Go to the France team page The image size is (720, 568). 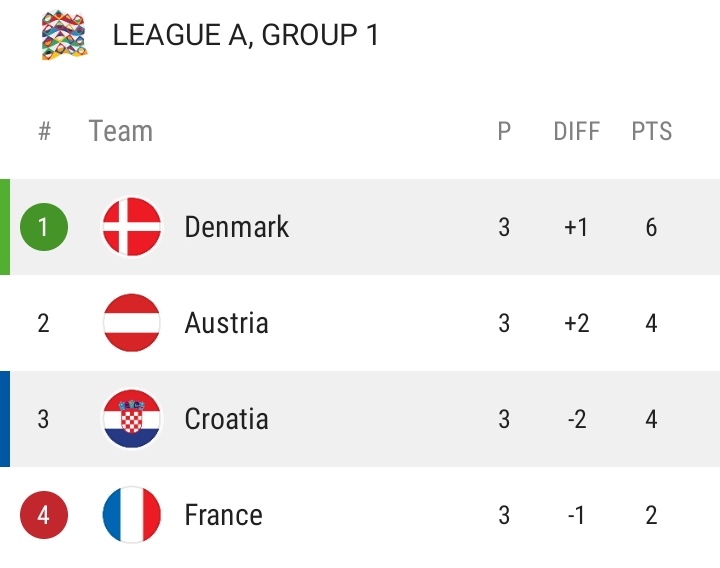[x=223, y=515]
